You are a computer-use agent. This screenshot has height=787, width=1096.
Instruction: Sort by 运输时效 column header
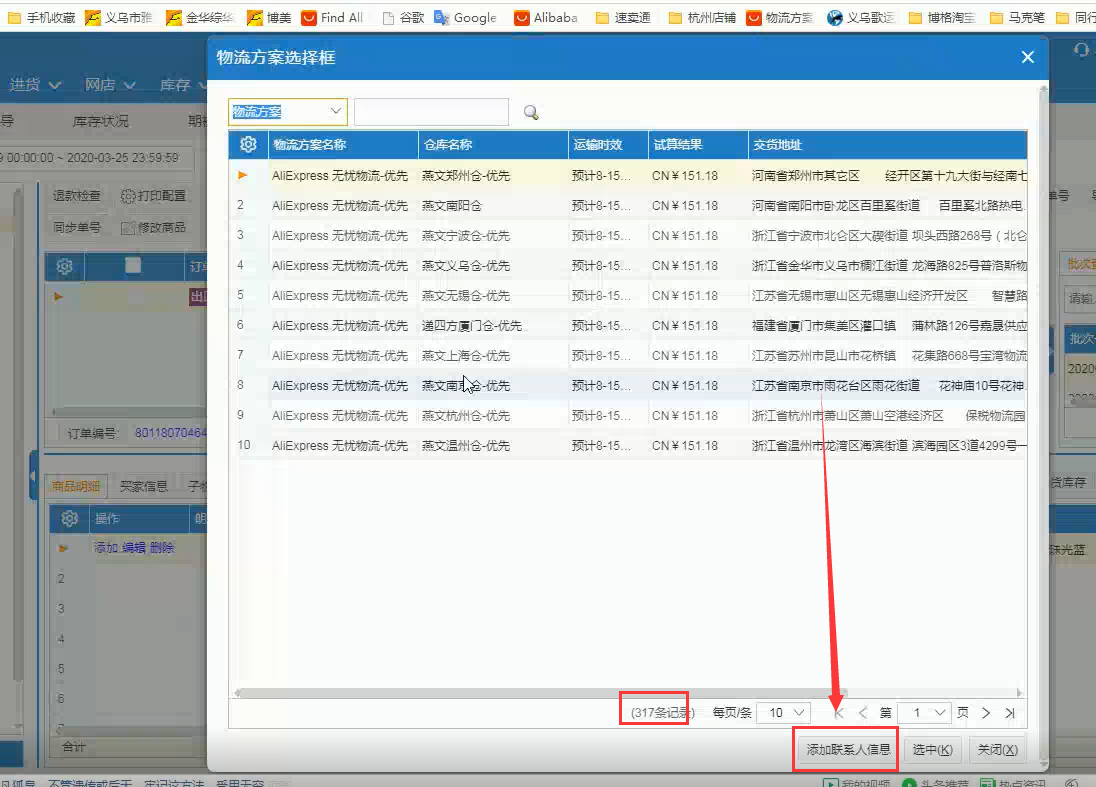click(608, 145)
